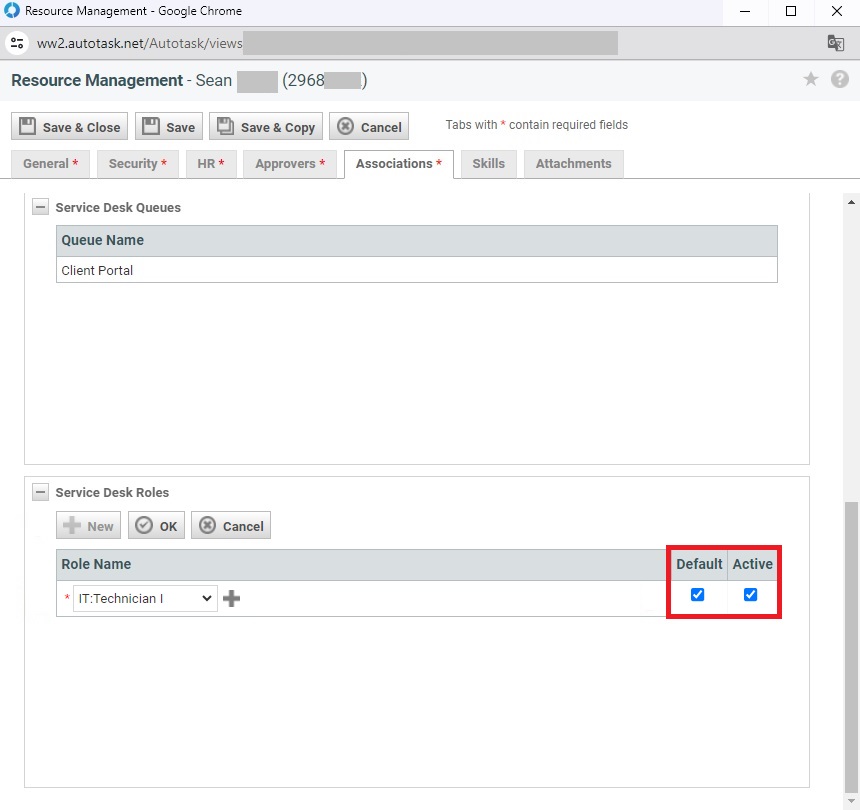860x810 pixels.
Task: Uncheck the Active role checkbox
Action: pos(751,595)
